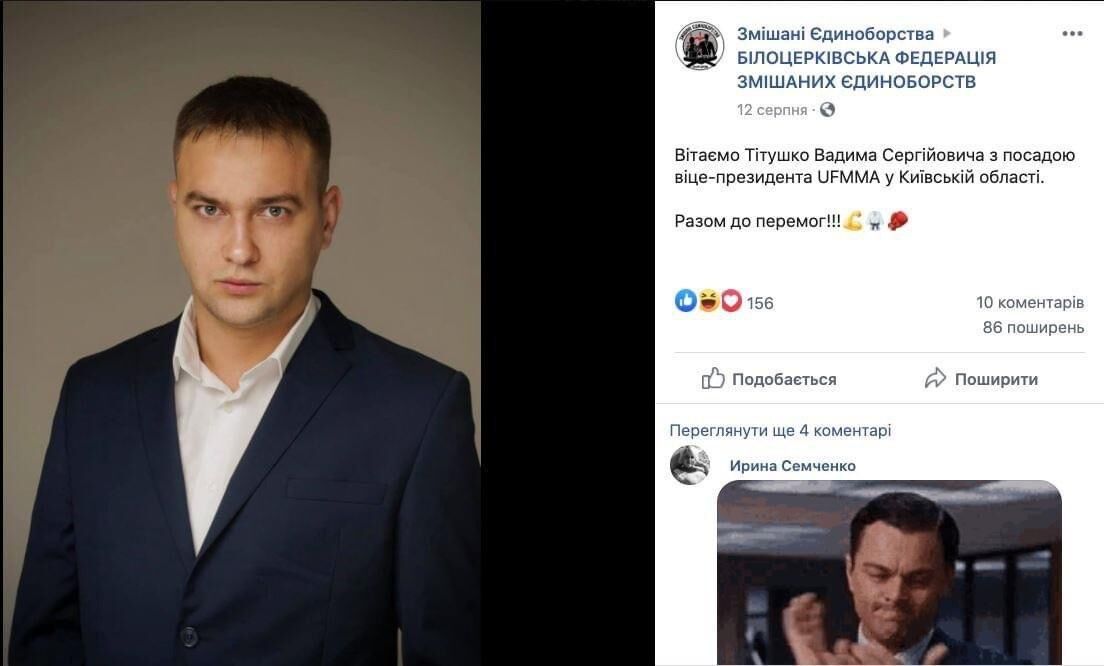Click the clapping man GIF in comment
Image resolution: width=1104 pixels, height=666 pixels.
889,573
